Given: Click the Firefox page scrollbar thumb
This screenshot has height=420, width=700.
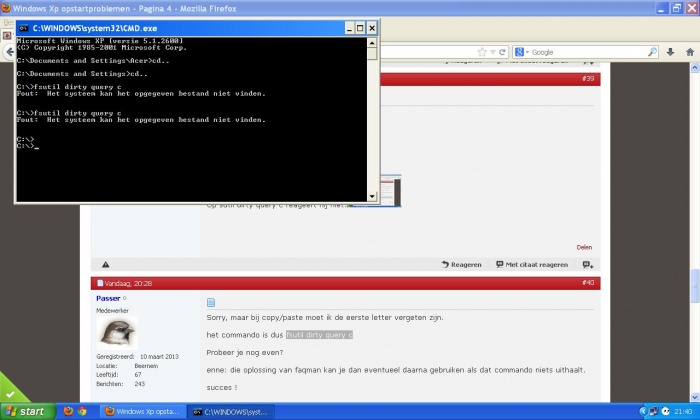Looking at the screenshot, I should coord(695,286).
